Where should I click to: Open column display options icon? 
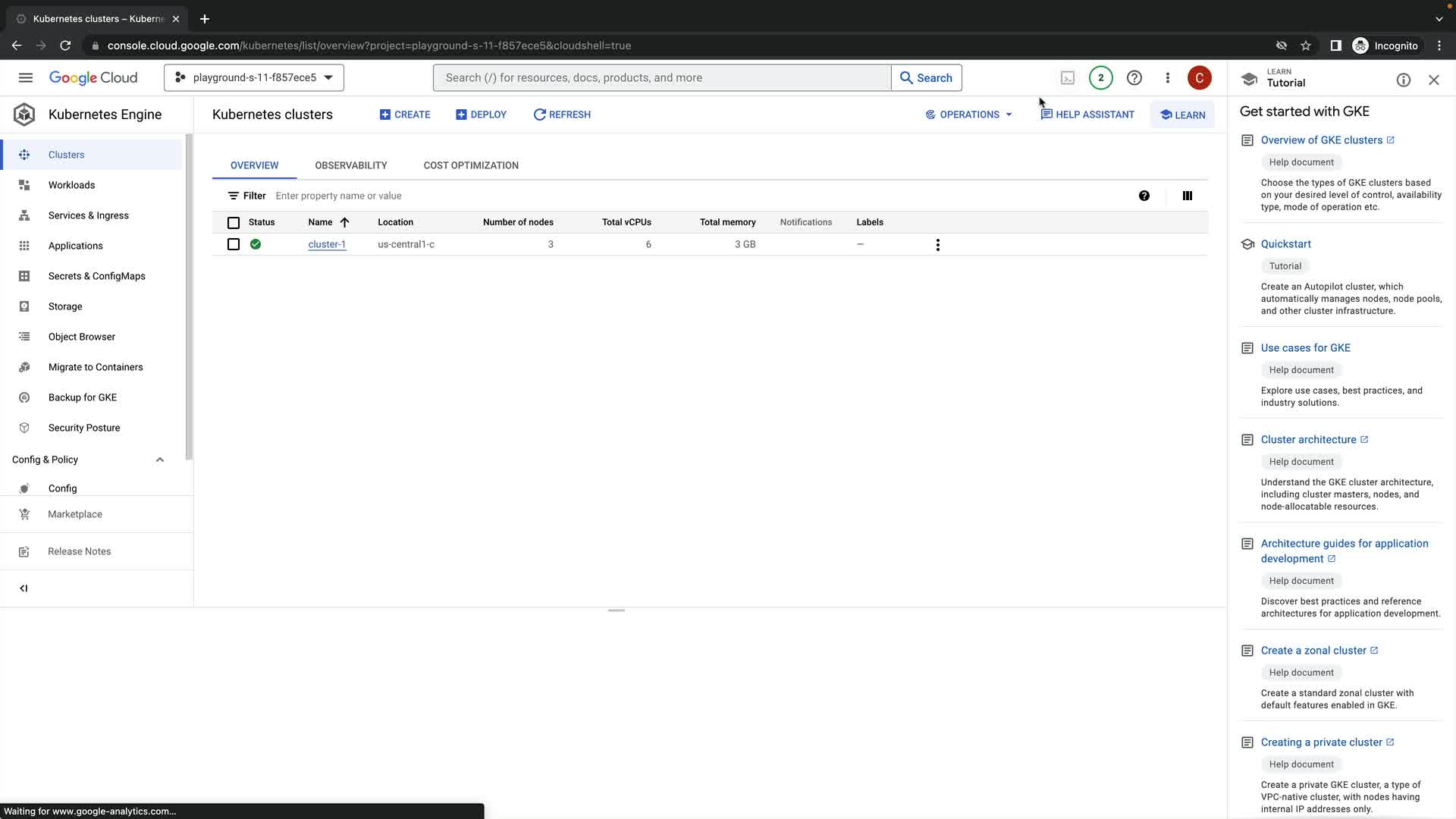click(x=1187, y=196)
